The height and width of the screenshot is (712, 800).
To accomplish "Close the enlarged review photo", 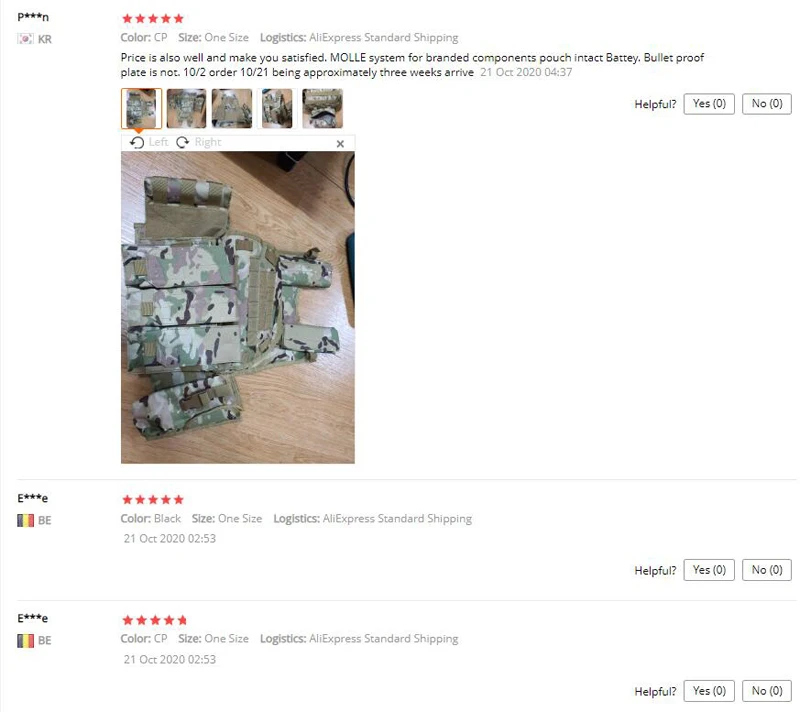I will click(340, 144).
